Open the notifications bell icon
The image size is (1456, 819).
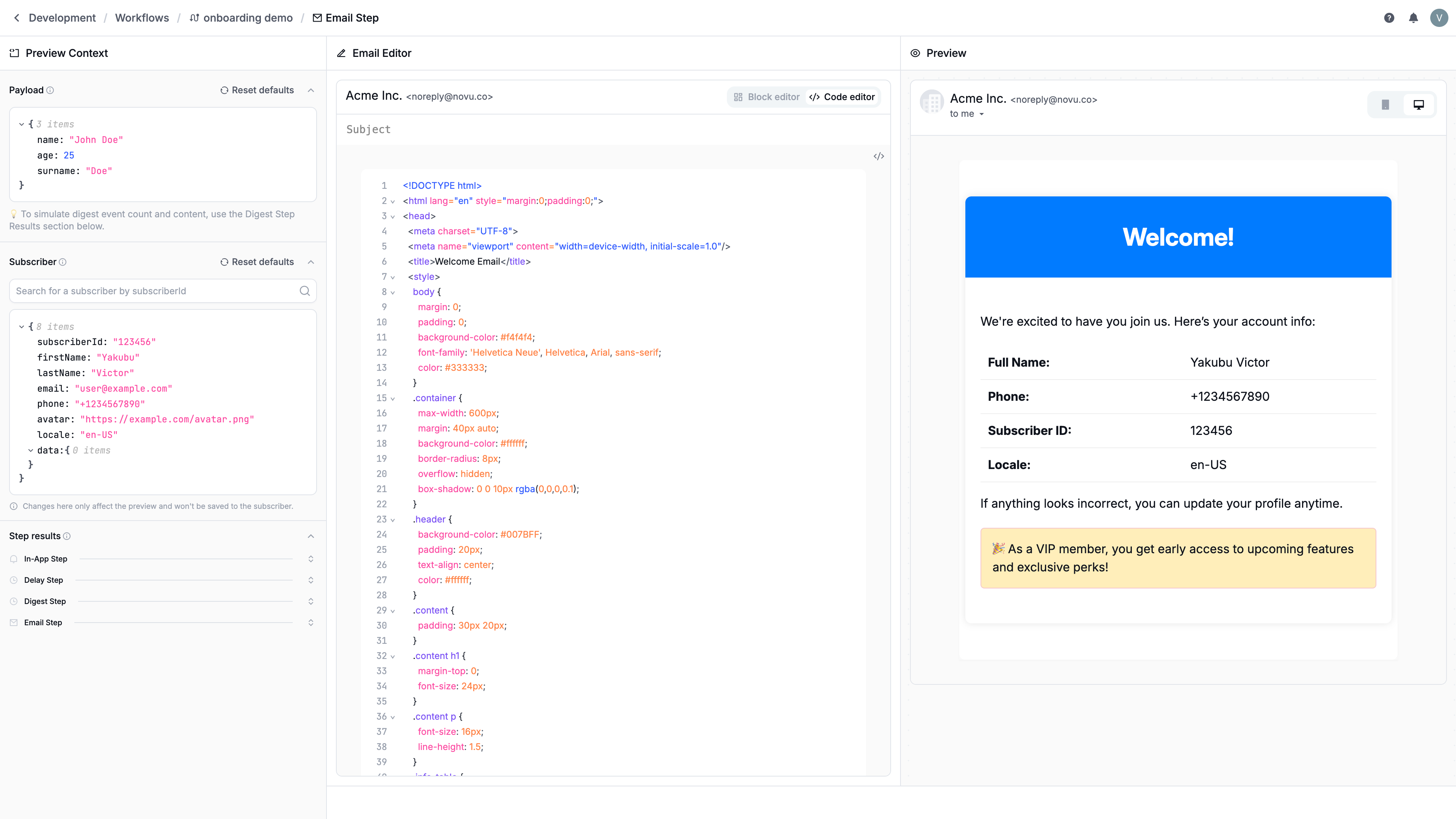(x=1414, y=17)
